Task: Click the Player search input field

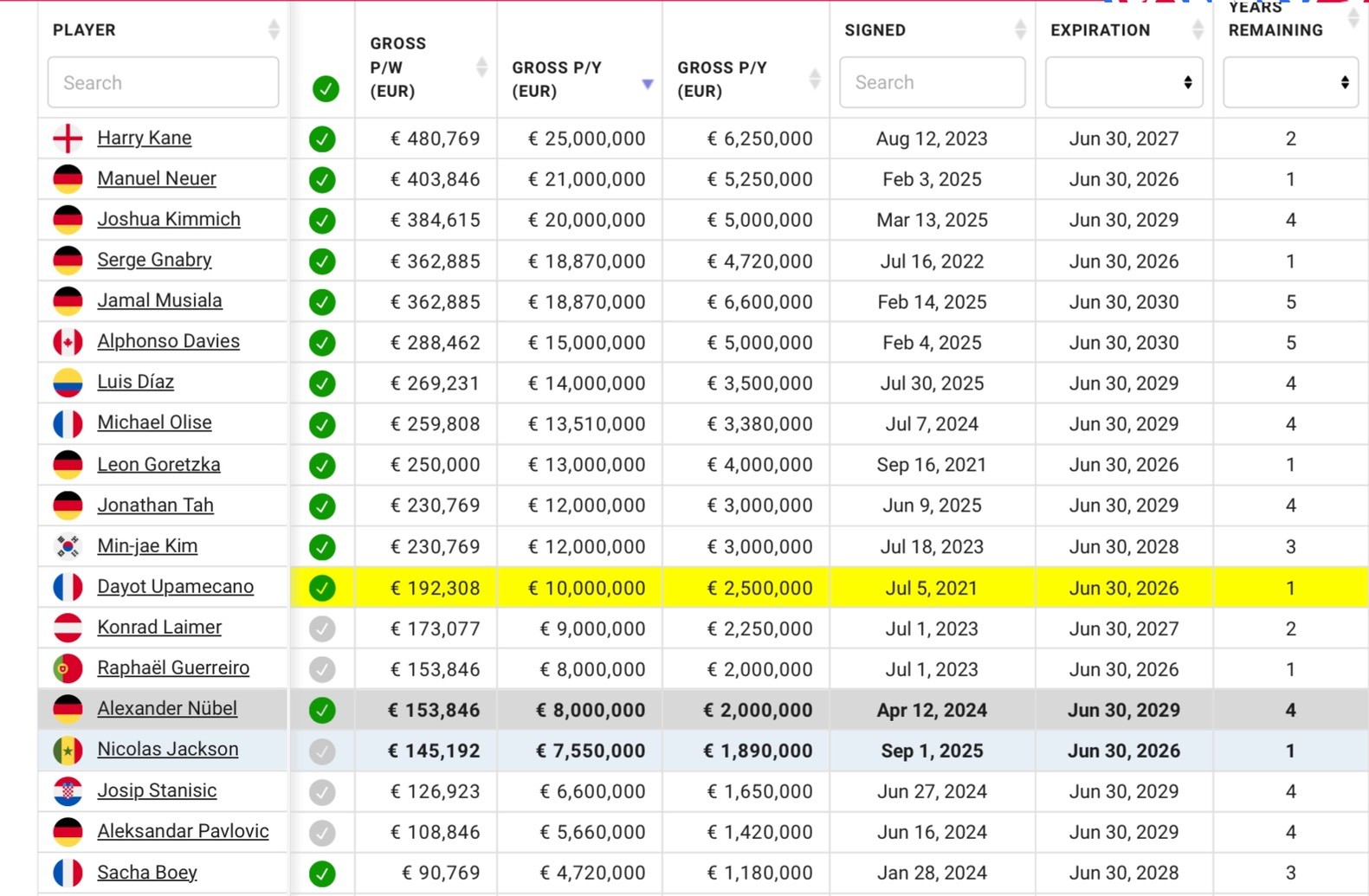Action: (163, 82)
